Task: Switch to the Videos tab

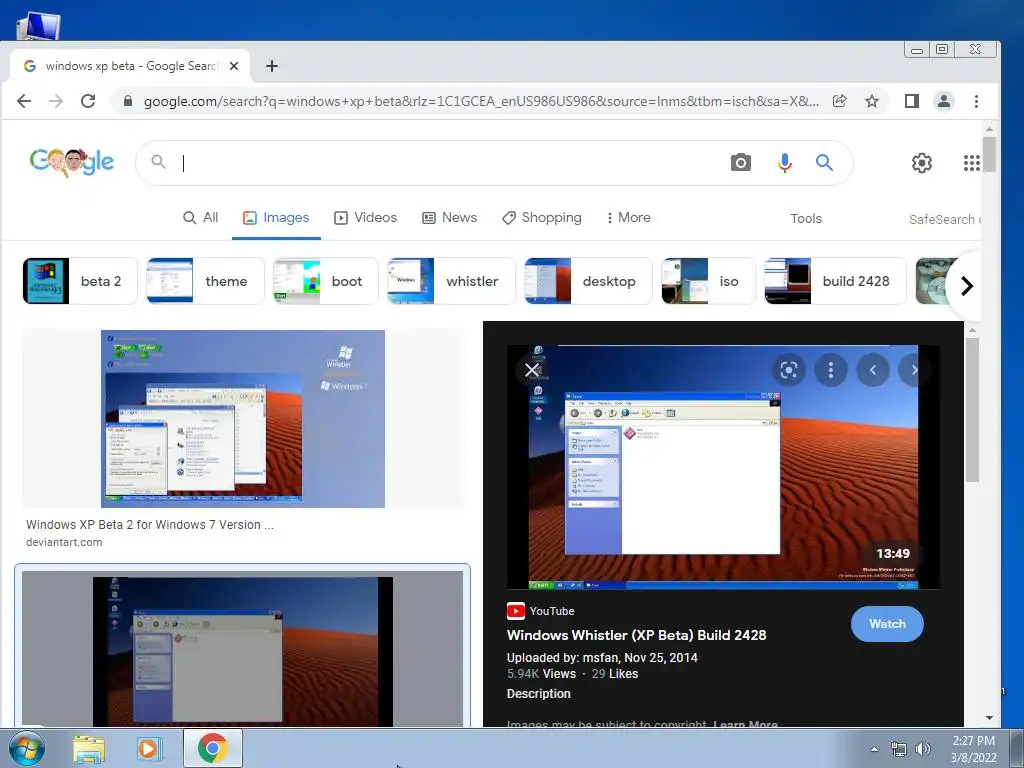Action: (366, 217)
